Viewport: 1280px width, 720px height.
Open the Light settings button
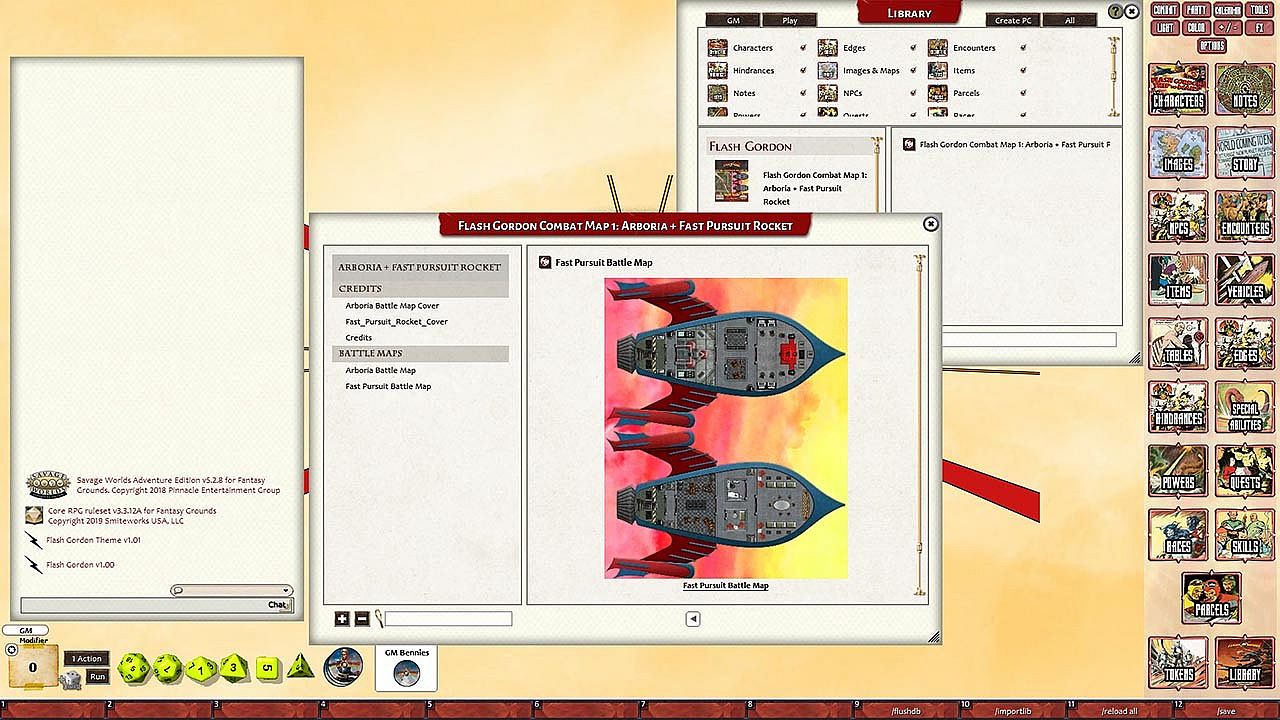(x=1165, y=28)
